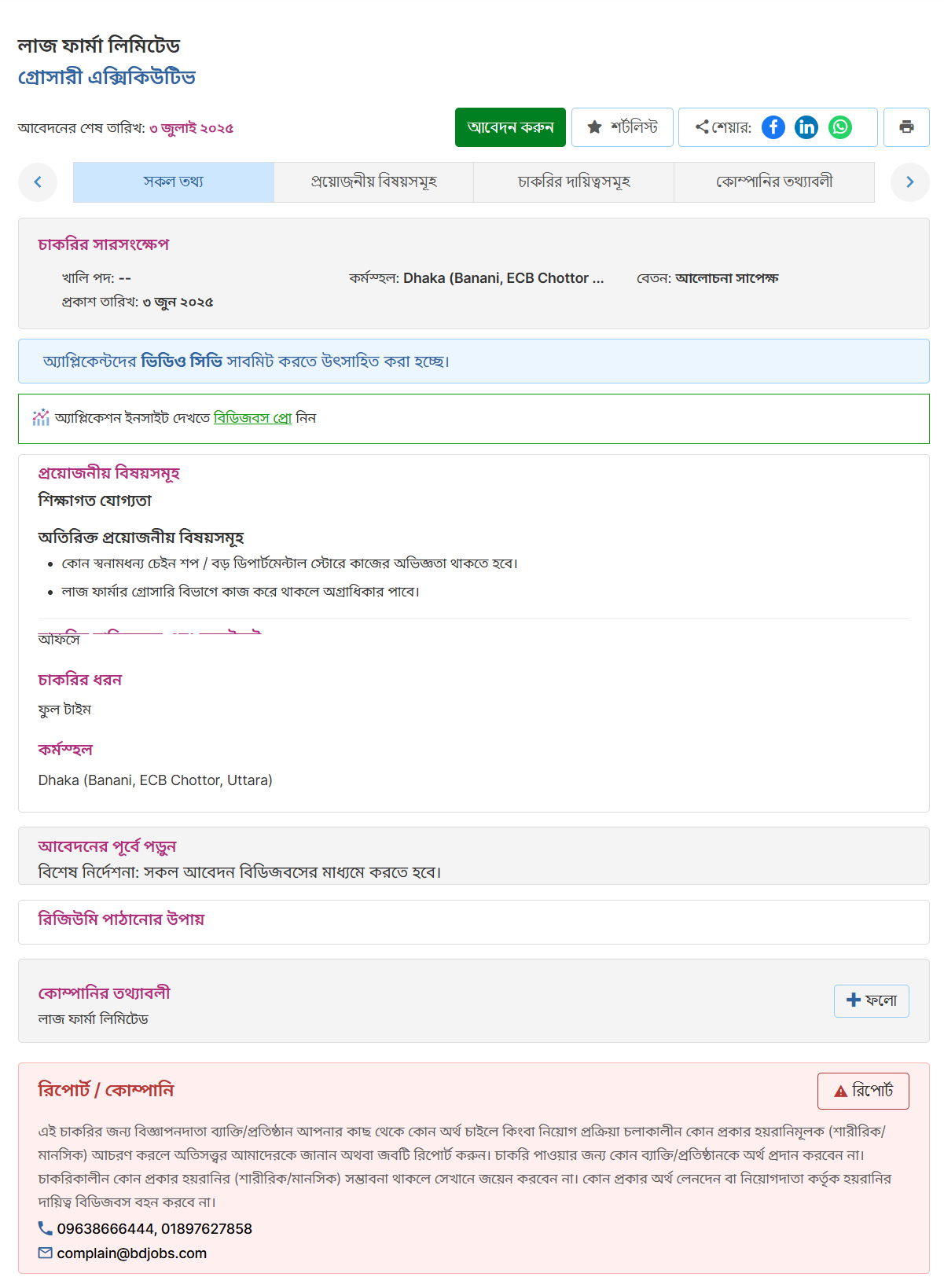This screenshot has height=1288, width=944.
Task: Click the ফুল টাইম job type text
Action: pyautogui.click(x=64, y=710)
